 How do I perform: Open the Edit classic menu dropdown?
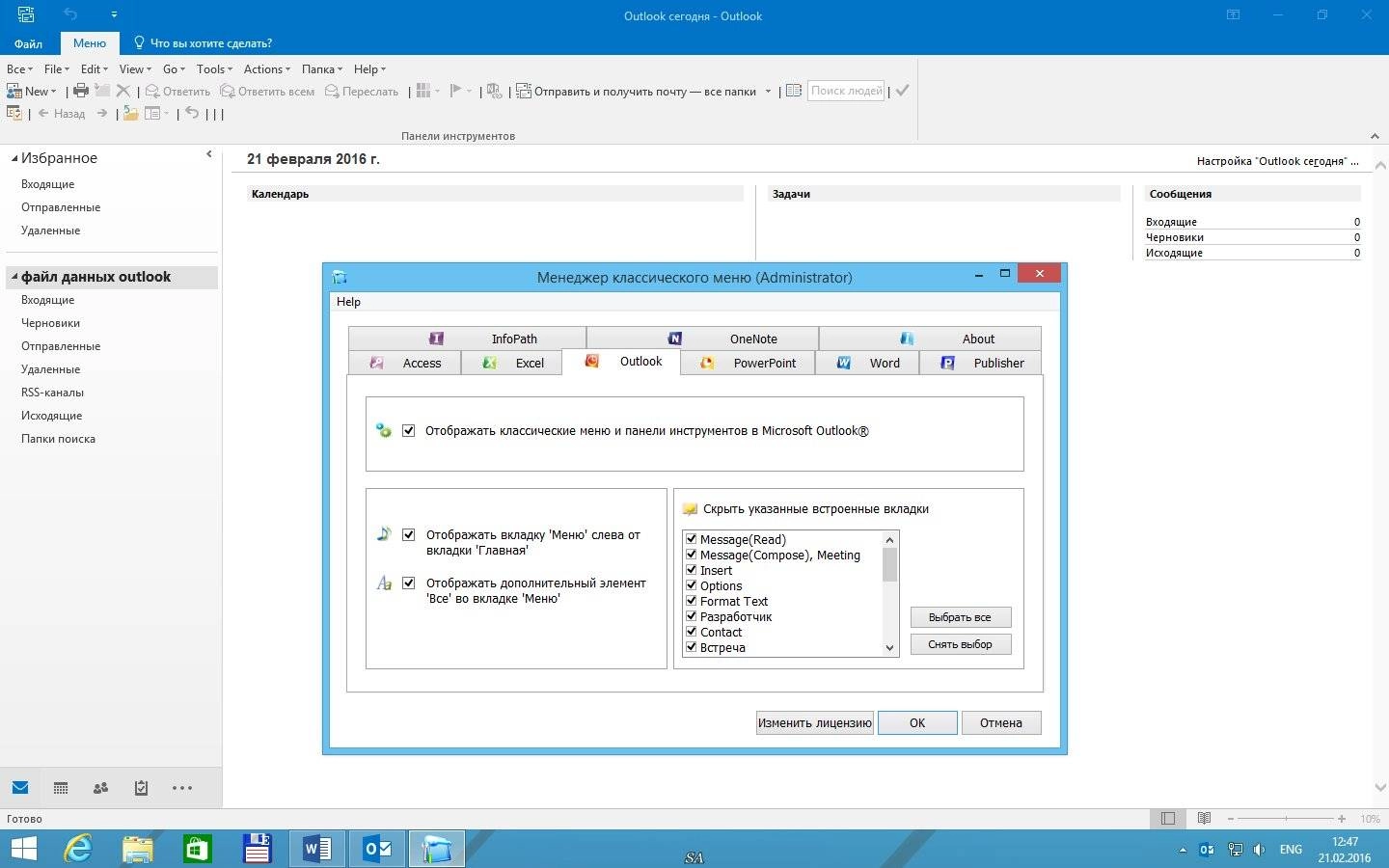tap(94, 69)
